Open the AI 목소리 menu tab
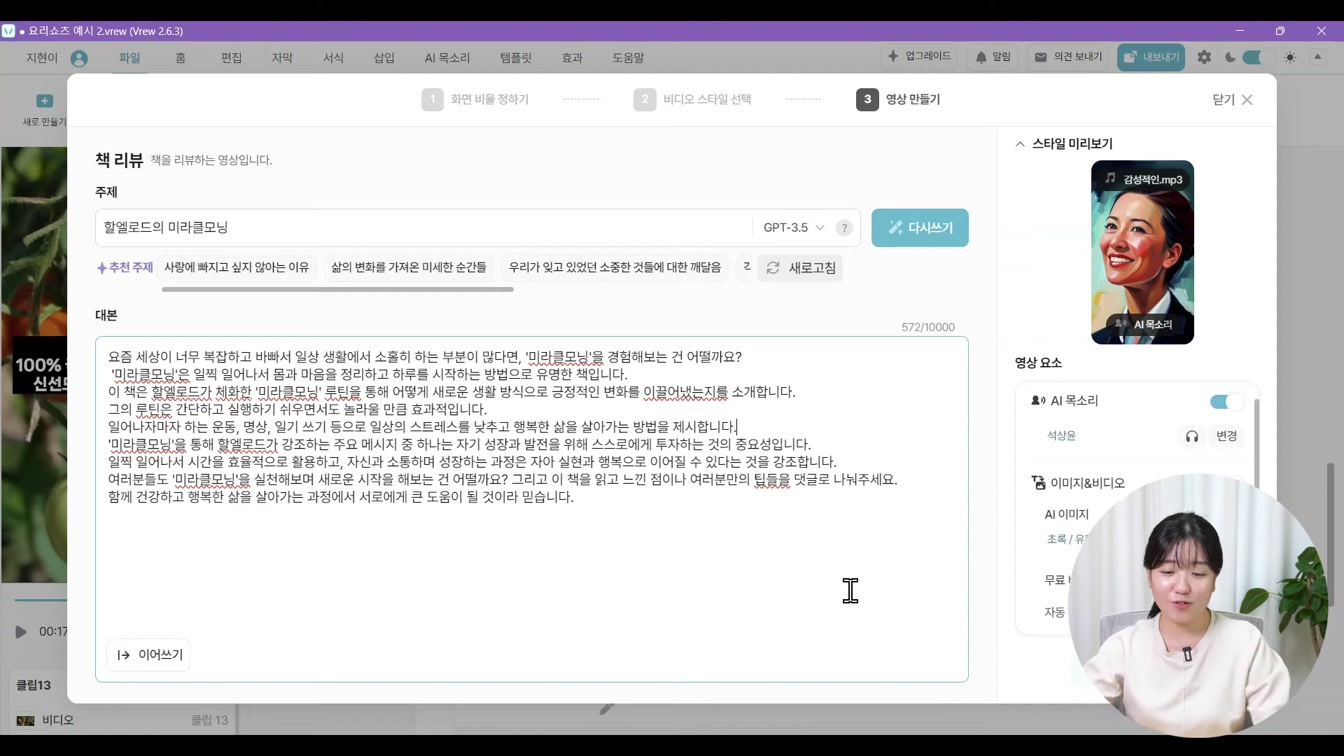This screenshot has height=756, width=1344. click(x=447, y=58)
